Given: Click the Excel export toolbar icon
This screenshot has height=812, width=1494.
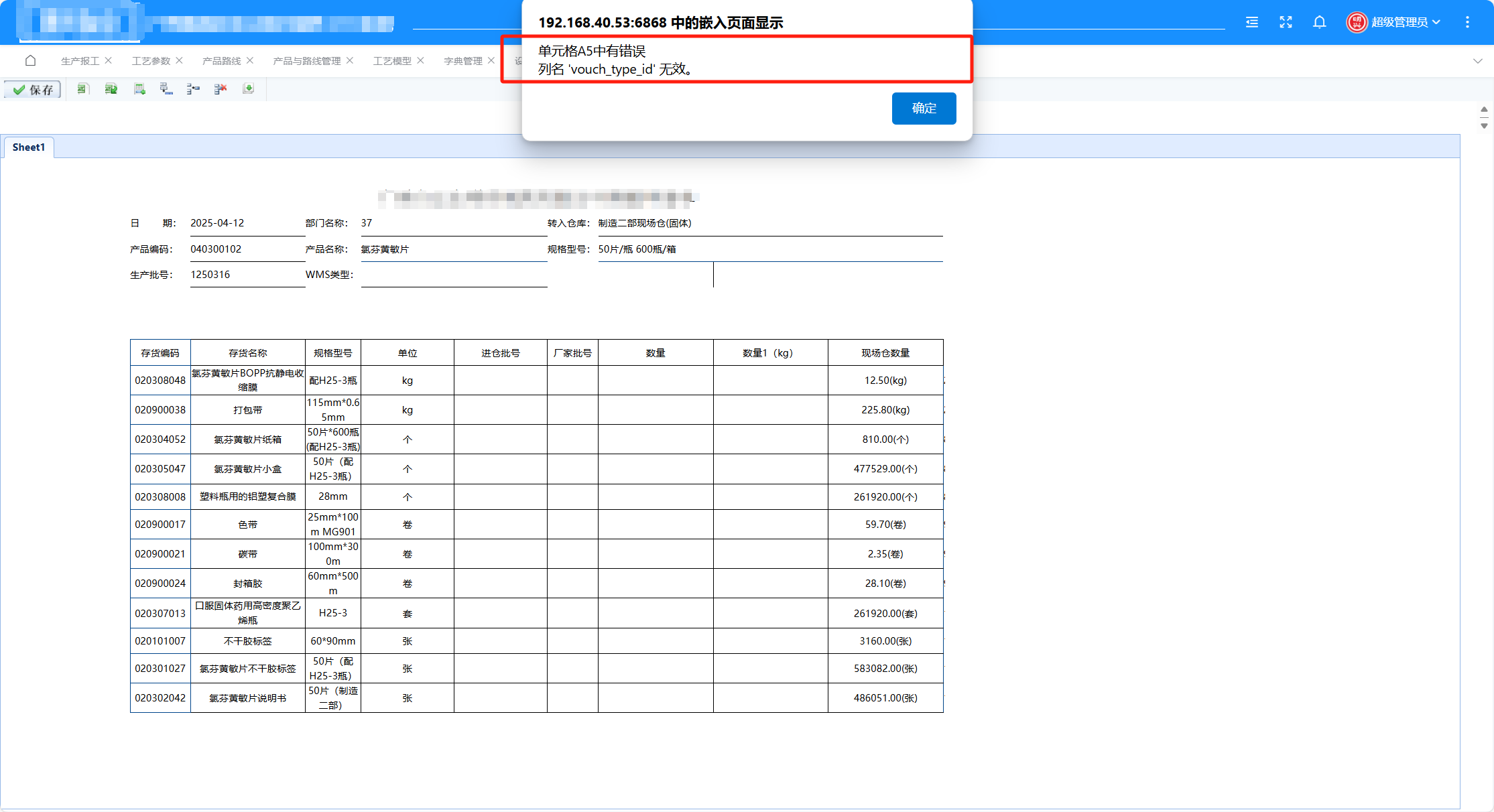Looking at the screenshot, I should (83, 88).
